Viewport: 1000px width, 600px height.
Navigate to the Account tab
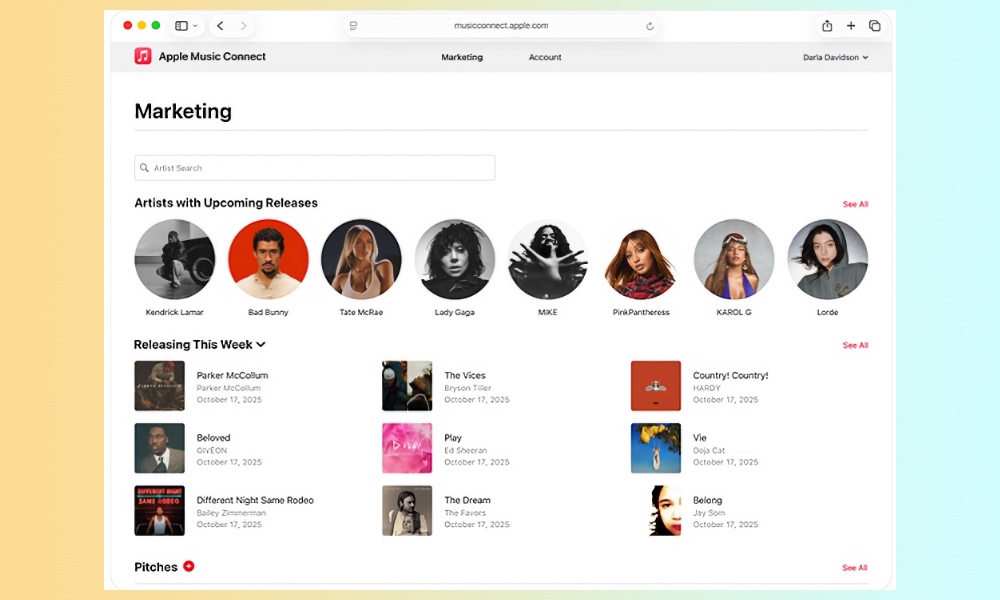pos(545,57)
